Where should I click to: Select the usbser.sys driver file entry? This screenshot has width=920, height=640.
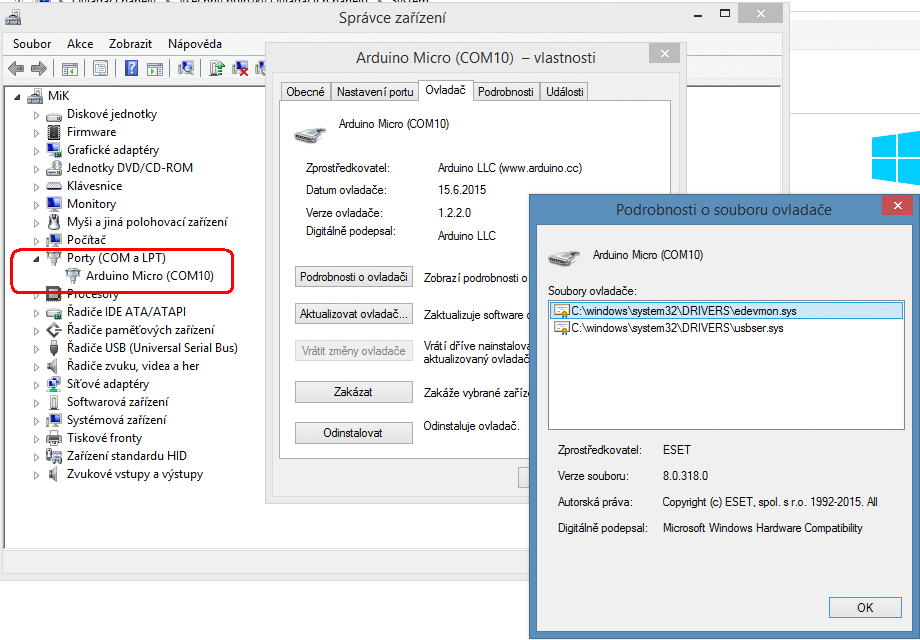pyautogui.click(x=726, y=328)
